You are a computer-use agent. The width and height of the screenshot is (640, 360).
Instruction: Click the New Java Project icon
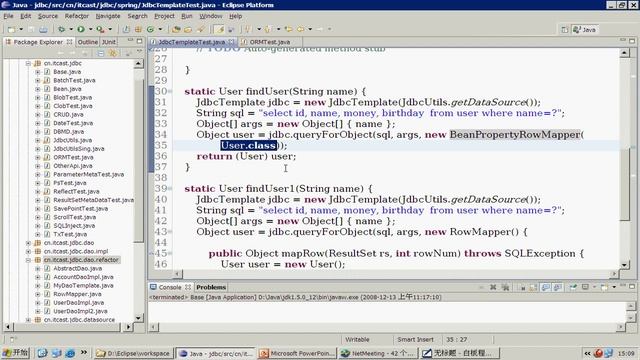click(x=127, y=29)
